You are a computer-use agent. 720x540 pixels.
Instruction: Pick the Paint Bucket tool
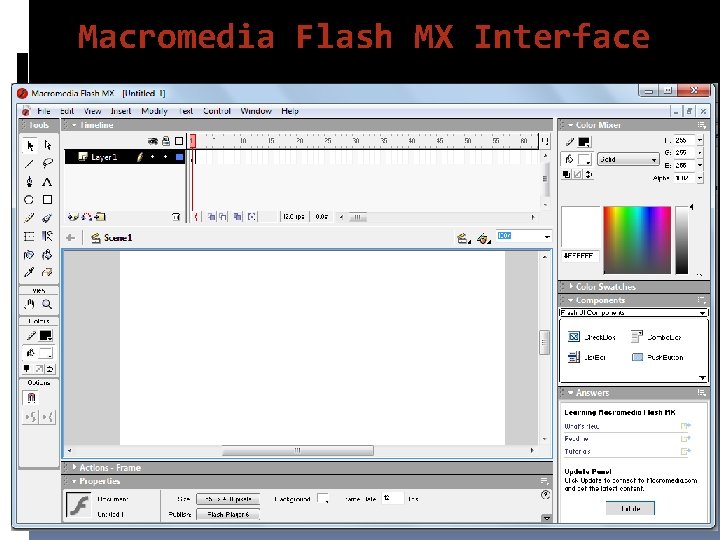point(47,255)
